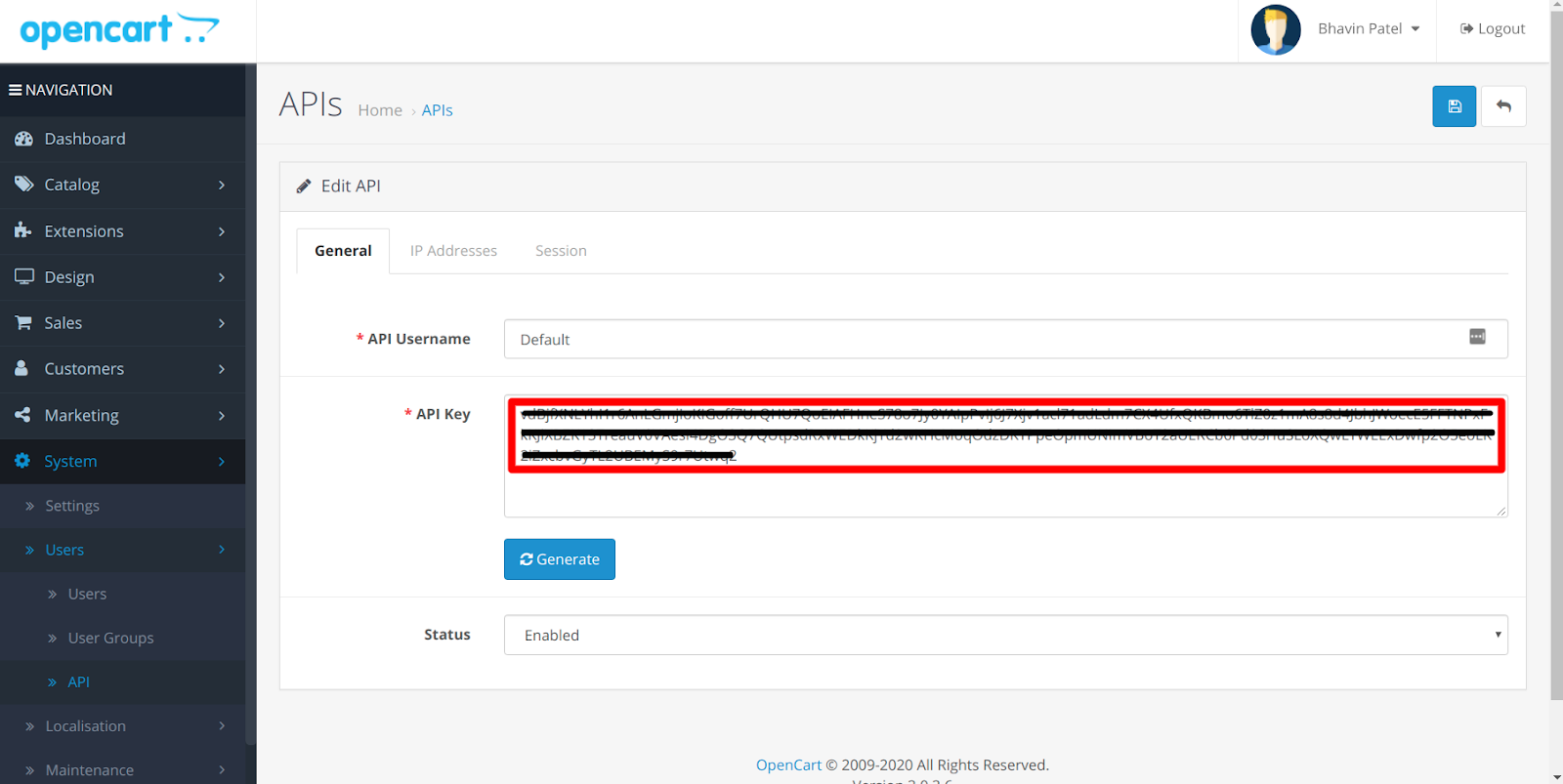Click the Save floppy disk button
Screen dimensions: 1563x784
click(x=1455, y=106)
